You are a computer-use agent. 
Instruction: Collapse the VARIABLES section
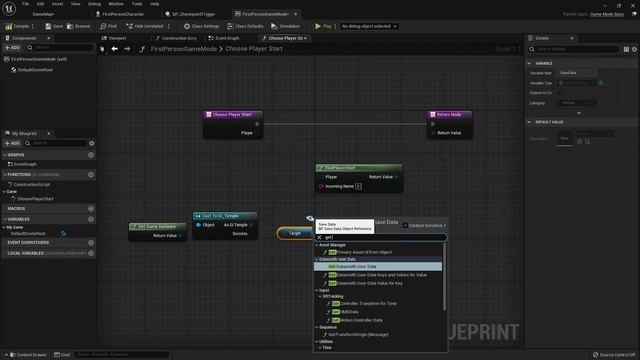click(x=5, y=219)
